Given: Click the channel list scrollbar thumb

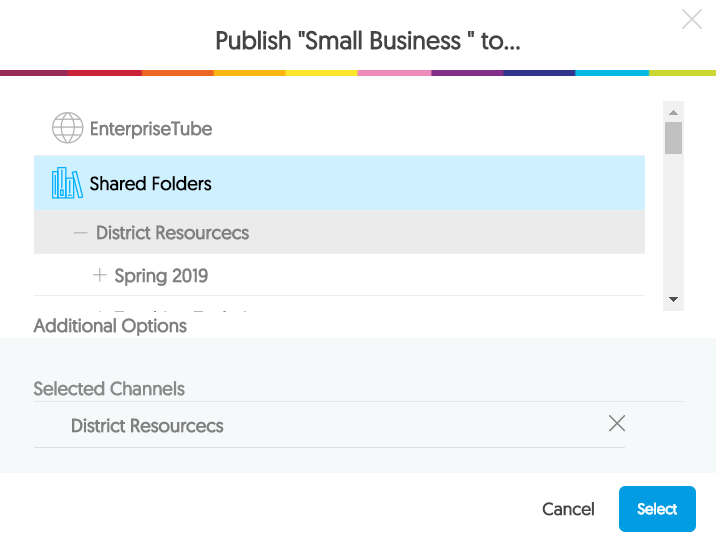Looking at the screenshot, I should pos(674,137).
